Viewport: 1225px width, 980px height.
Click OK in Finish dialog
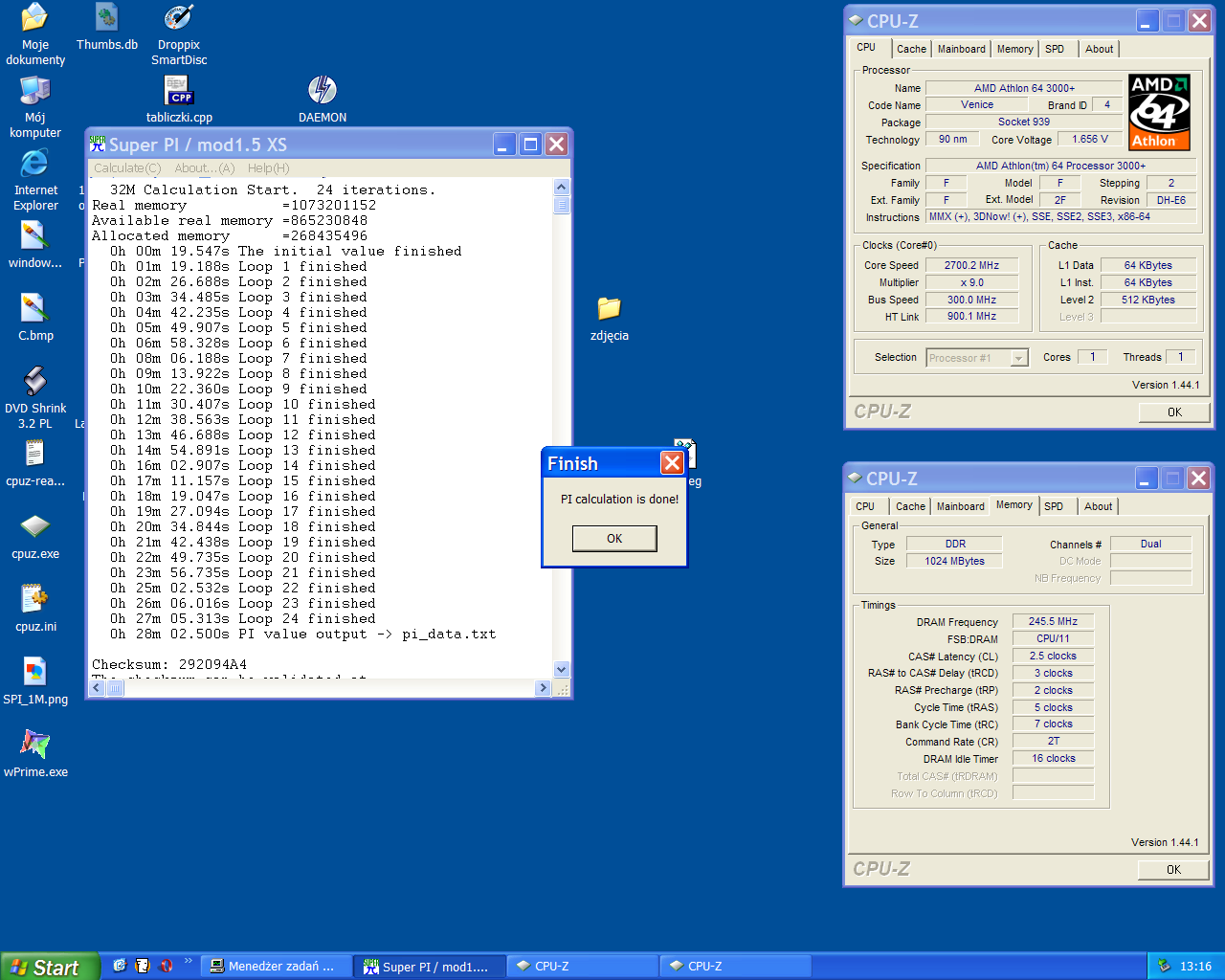(x=614, y=539)
